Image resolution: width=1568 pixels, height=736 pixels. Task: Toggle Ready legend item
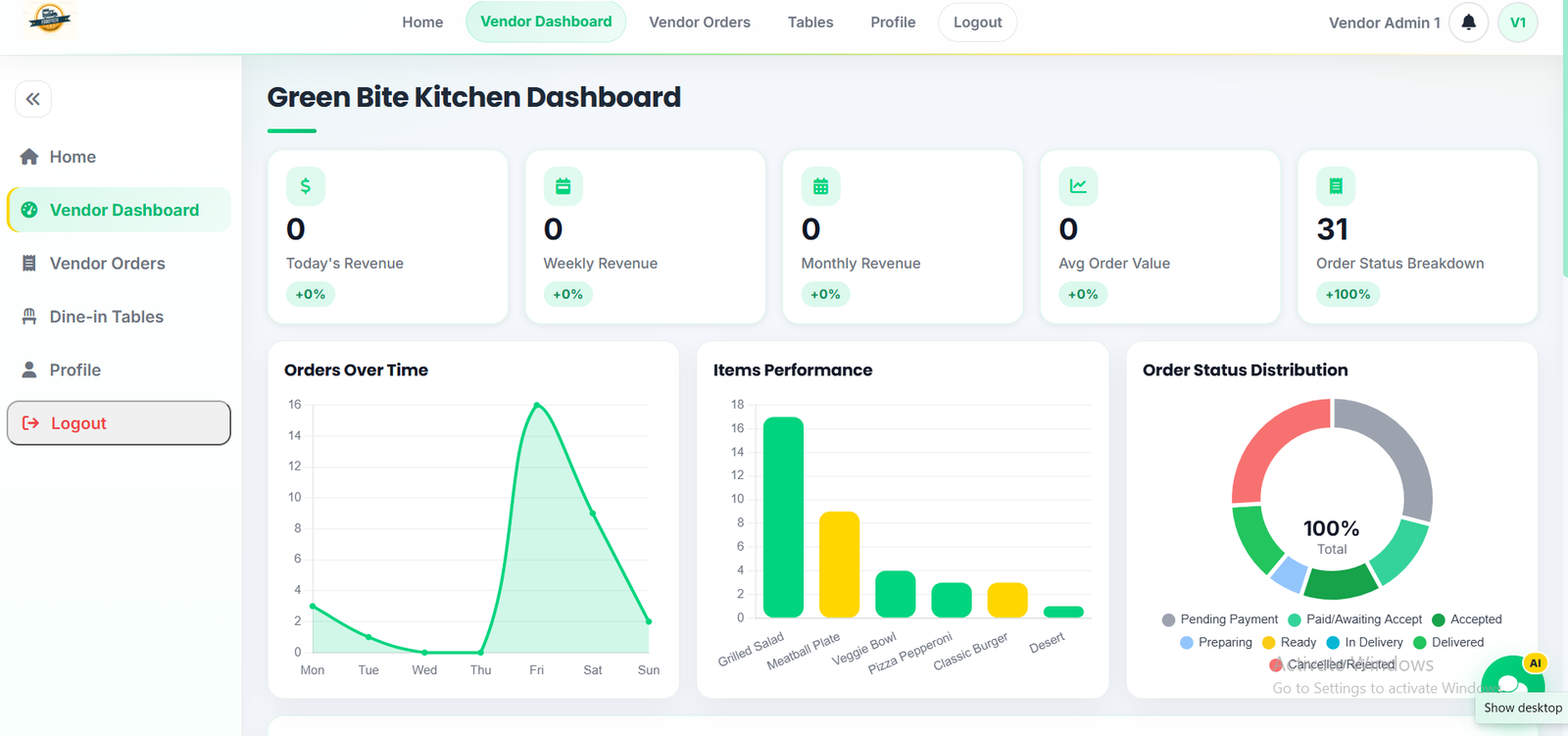pyautogui.click(x=1289, y=643)
